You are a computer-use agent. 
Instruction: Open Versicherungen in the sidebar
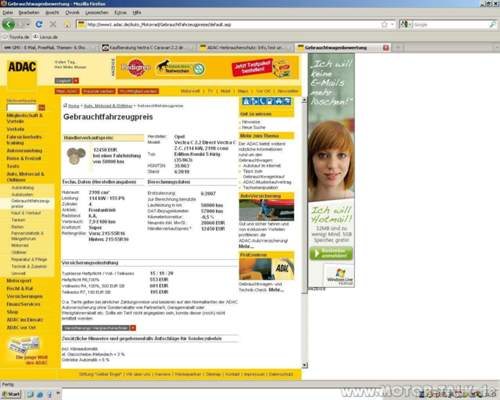click(25, 296)
